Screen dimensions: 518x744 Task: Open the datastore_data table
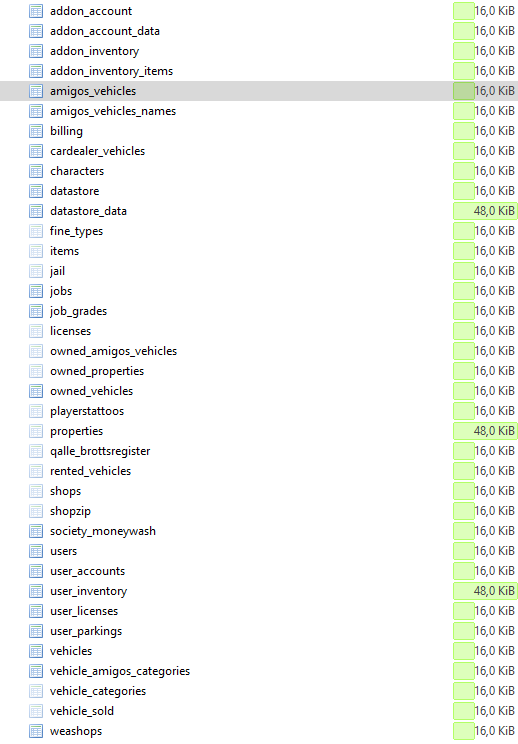point(88,211)
